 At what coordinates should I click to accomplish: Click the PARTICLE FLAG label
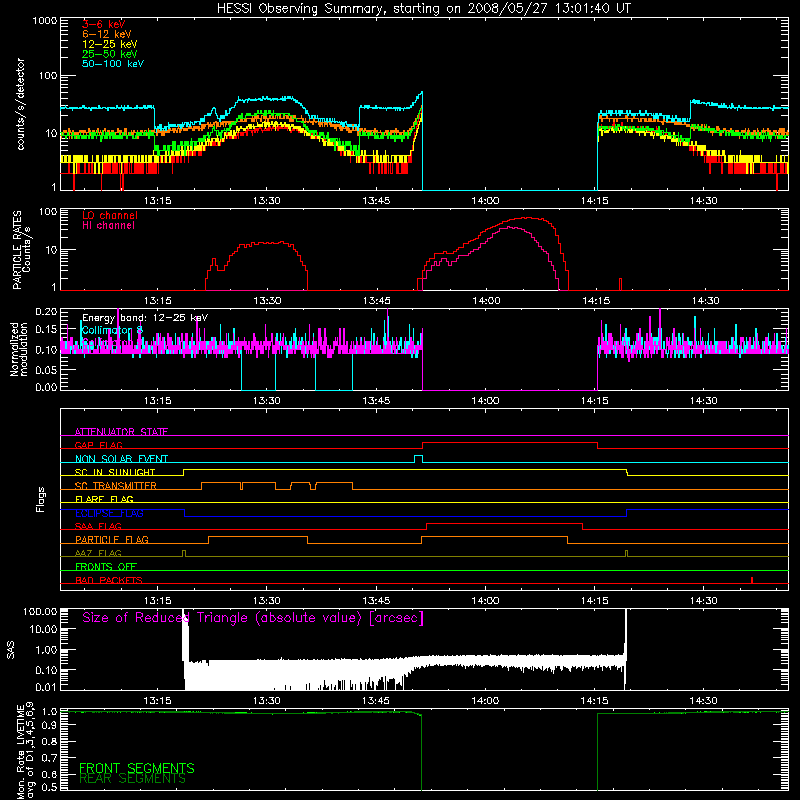point(112,539)
